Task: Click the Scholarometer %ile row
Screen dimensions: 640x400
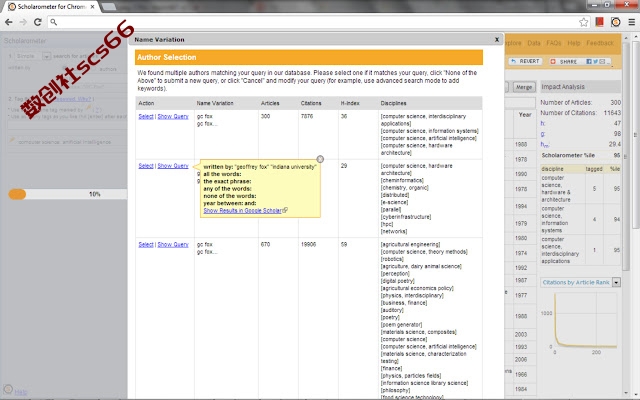Action: tap(580, 156)
